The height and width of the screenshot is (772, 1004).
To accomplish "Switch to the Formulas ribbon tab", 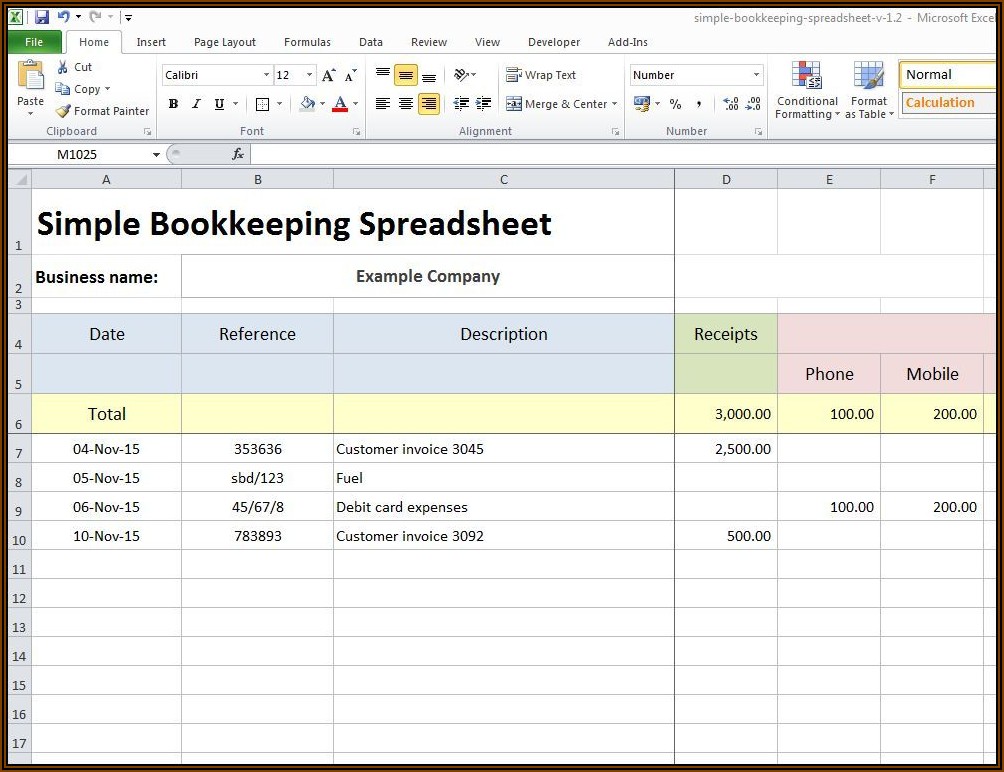I will [x=307, y=42].
